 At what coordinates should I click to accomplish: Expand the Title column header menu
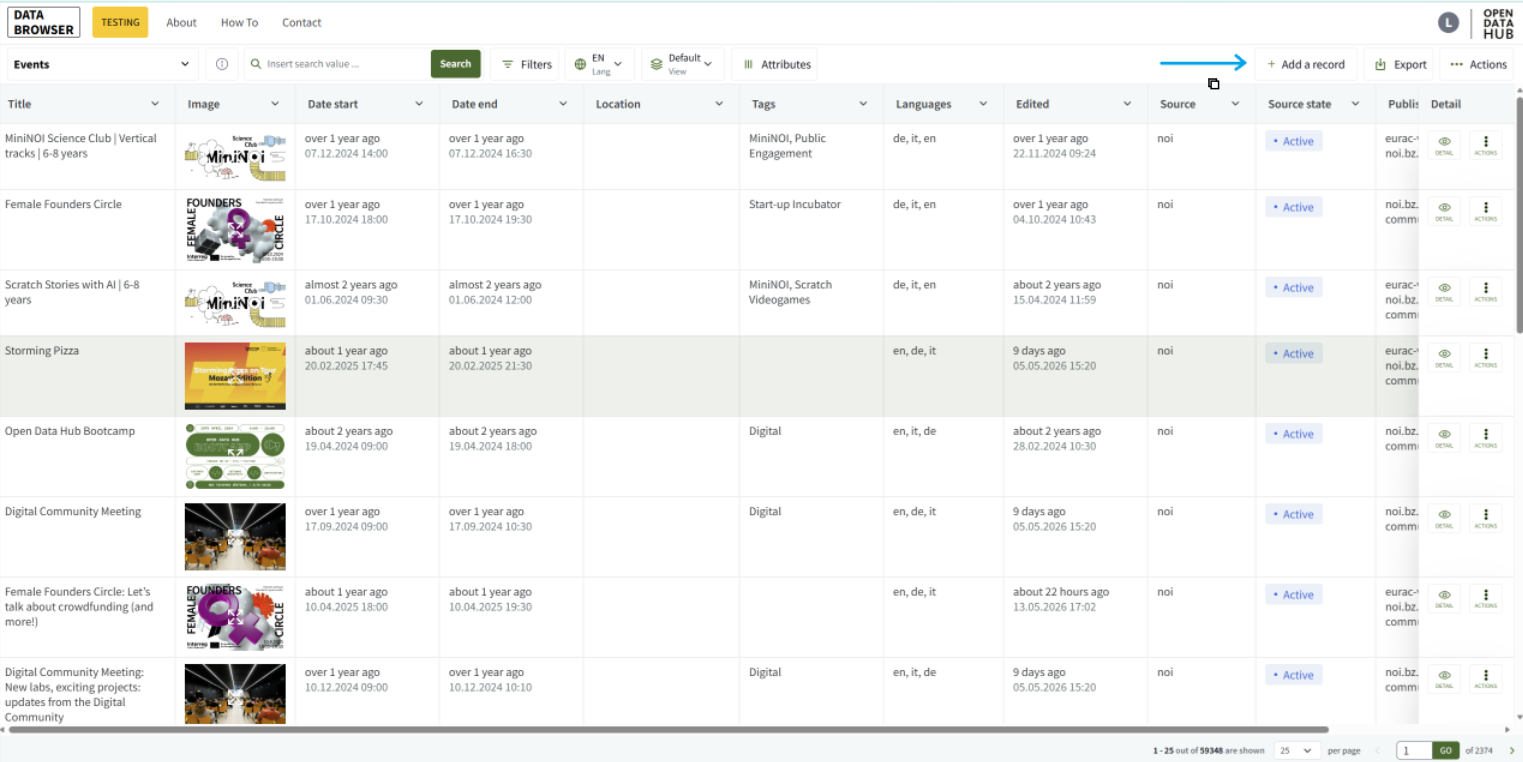(x=155, y=104)
